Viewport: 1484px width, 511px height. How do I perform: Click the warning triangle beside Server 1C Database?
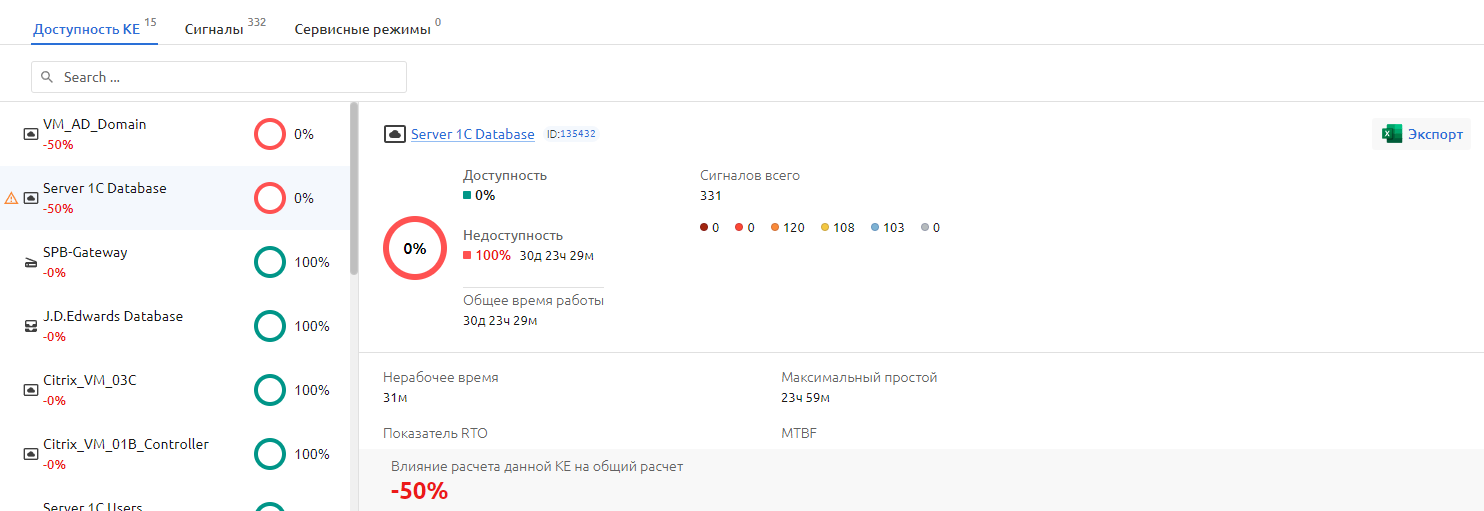[x=12, y=198]
